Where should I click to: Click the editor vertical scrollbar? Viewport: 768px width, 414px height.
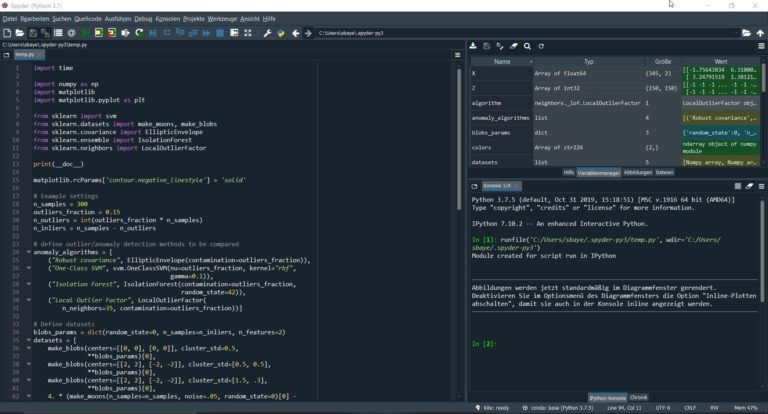(x=458, y=139)
